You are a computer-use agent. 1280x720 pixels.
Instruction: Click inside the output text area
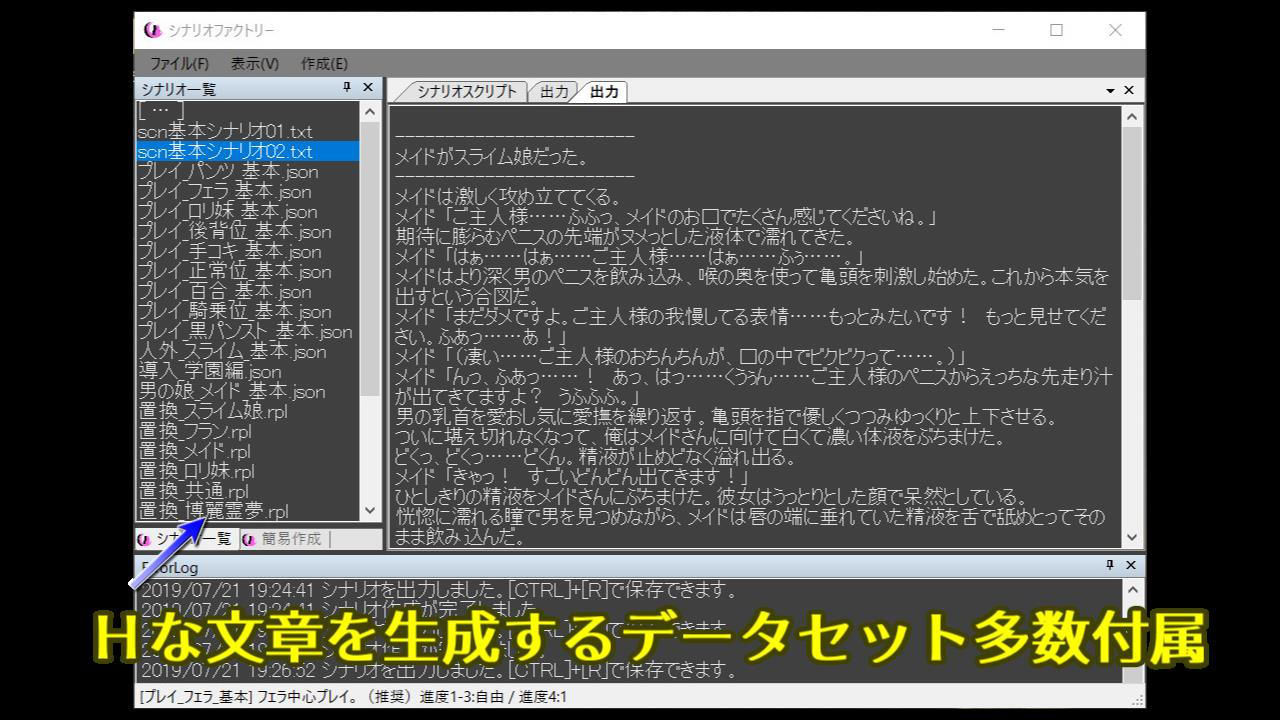[754, 326]
